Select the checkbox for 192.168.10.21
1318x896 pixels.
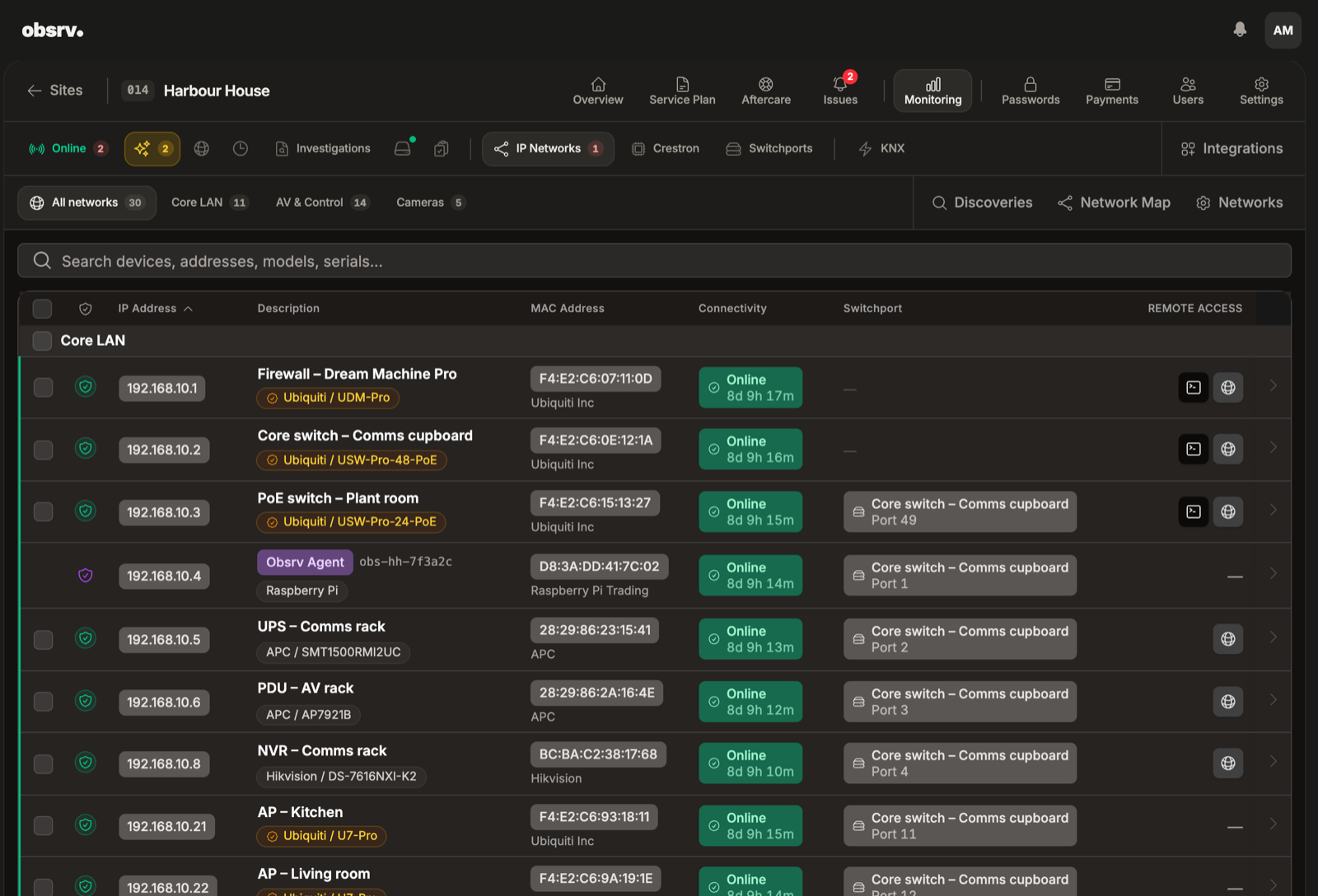click(x=43, y=826)
